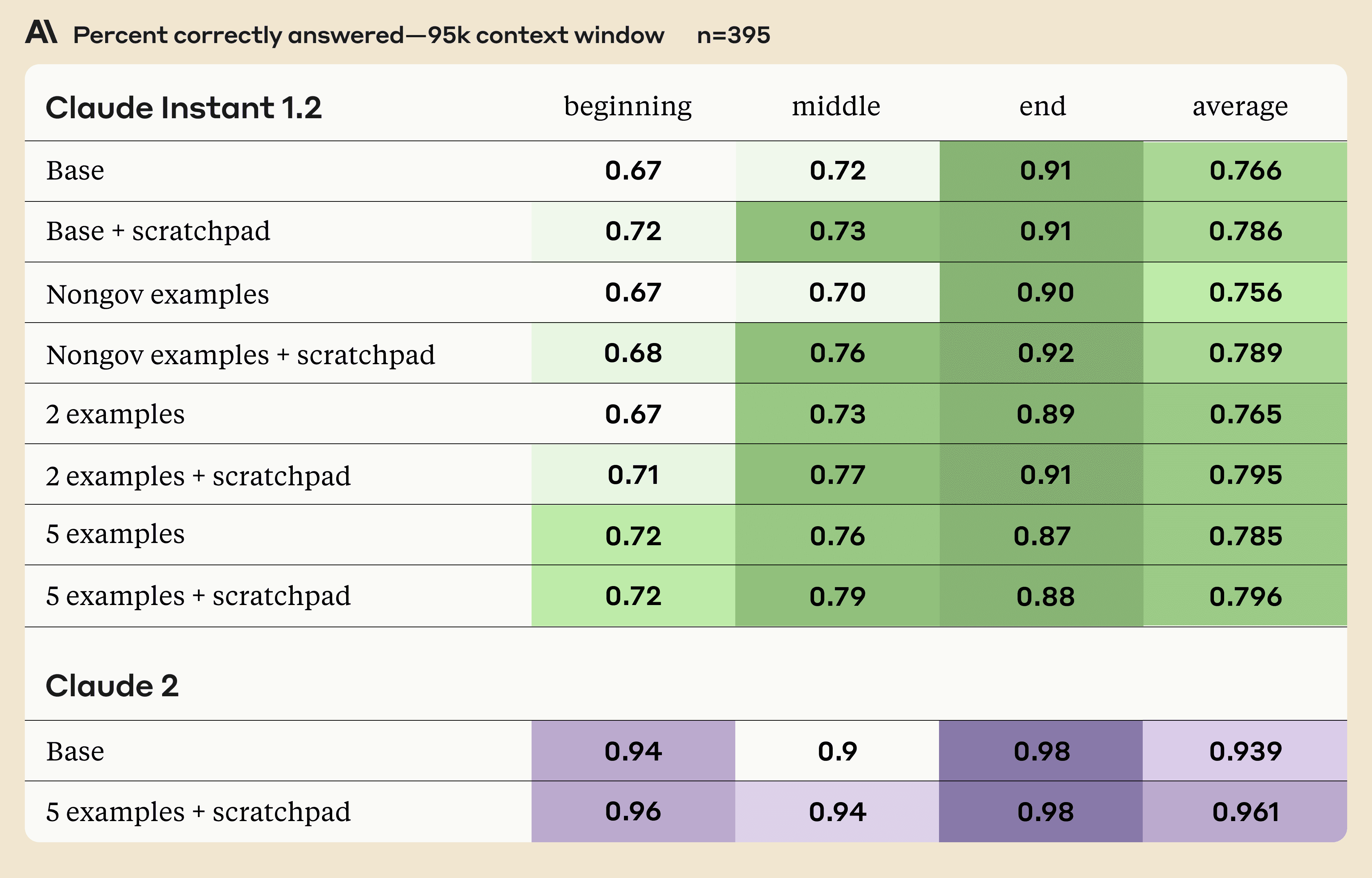Click the Claude Instant 1.2 section heading
This screenshot has height=878, width=1372.
(184, 108)
